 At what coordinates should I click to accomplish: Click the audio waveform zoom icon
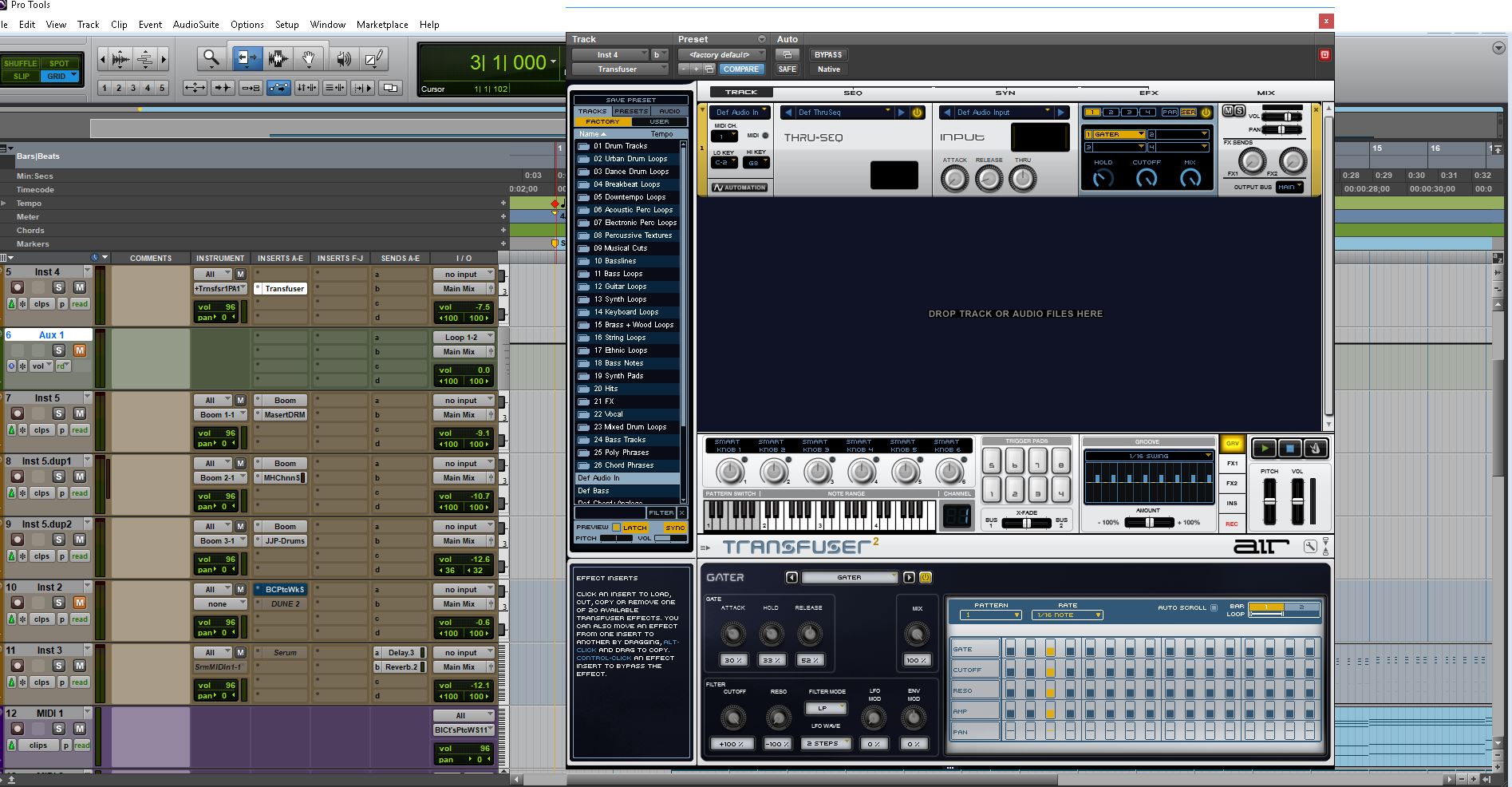121,58
